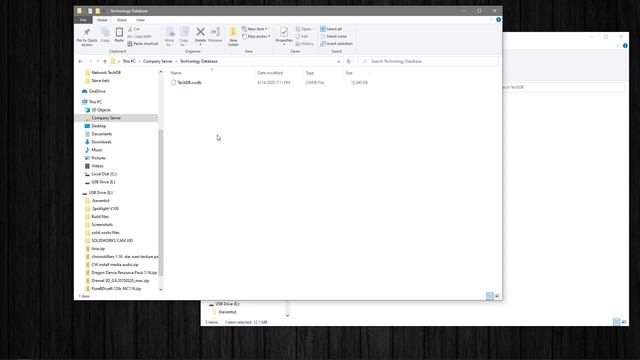
Task: Switch to the View ribbon tab
Action: [140, 20]
